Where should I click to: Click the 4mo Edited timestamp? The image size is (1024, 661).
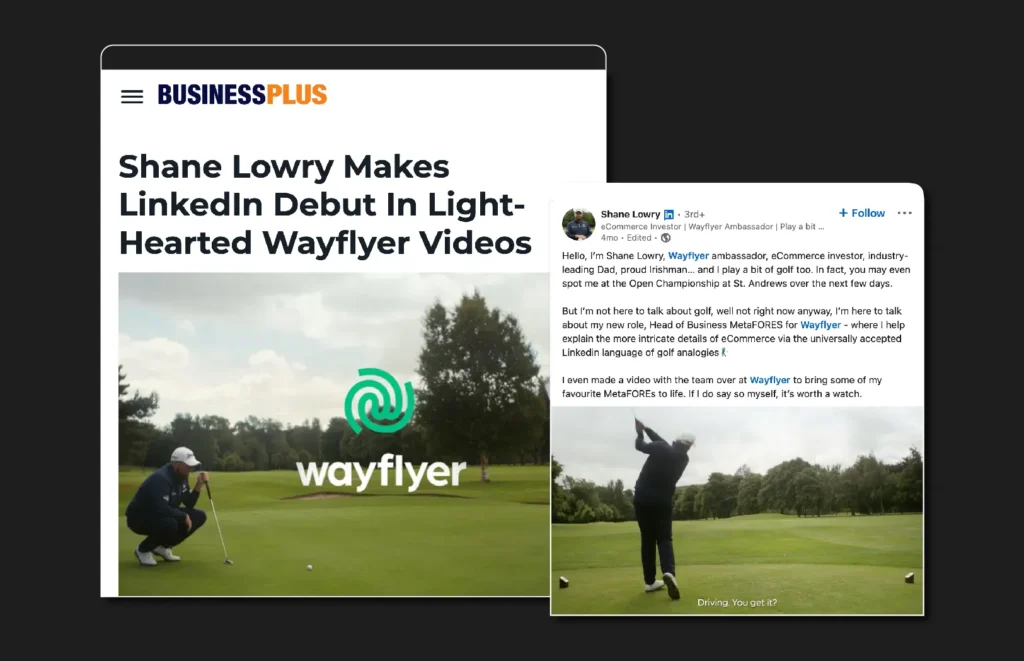coord(626,238)
